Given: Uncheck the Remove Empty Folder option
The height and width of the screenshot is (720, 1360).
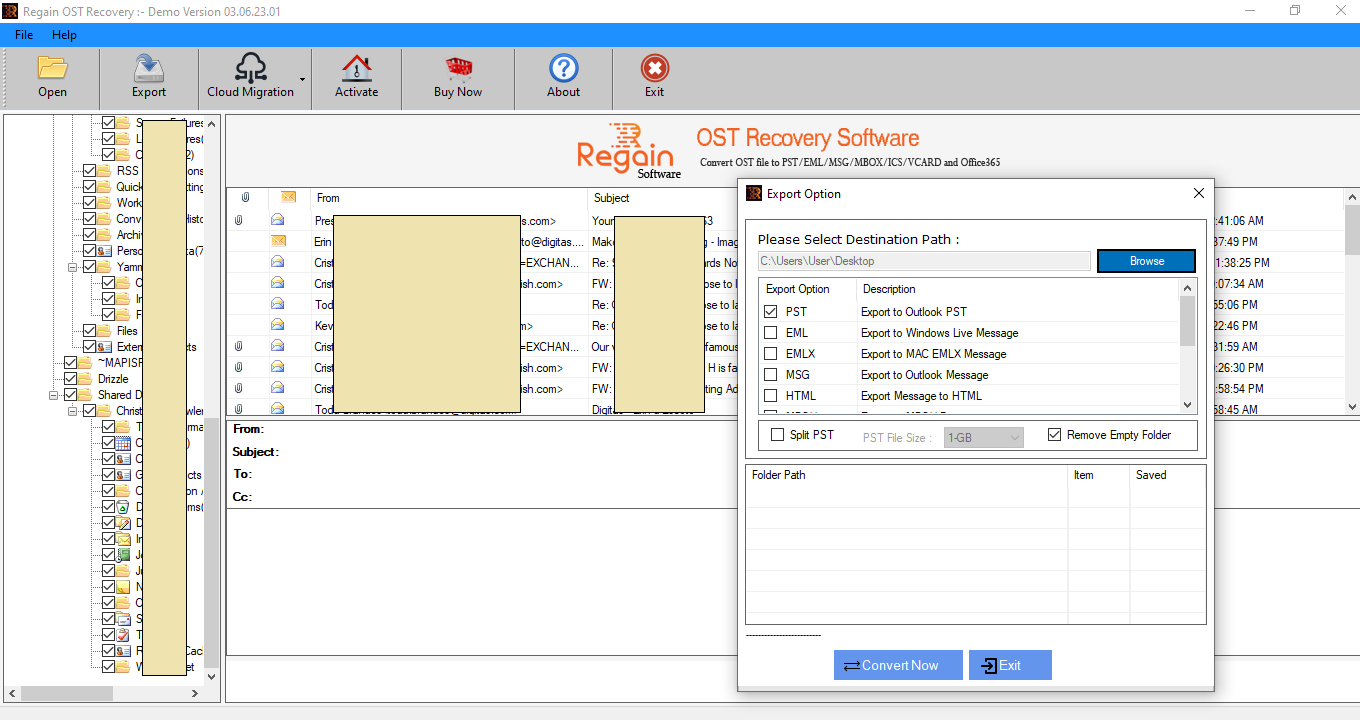Looking at the screenshot, I should click(1055, 433).
